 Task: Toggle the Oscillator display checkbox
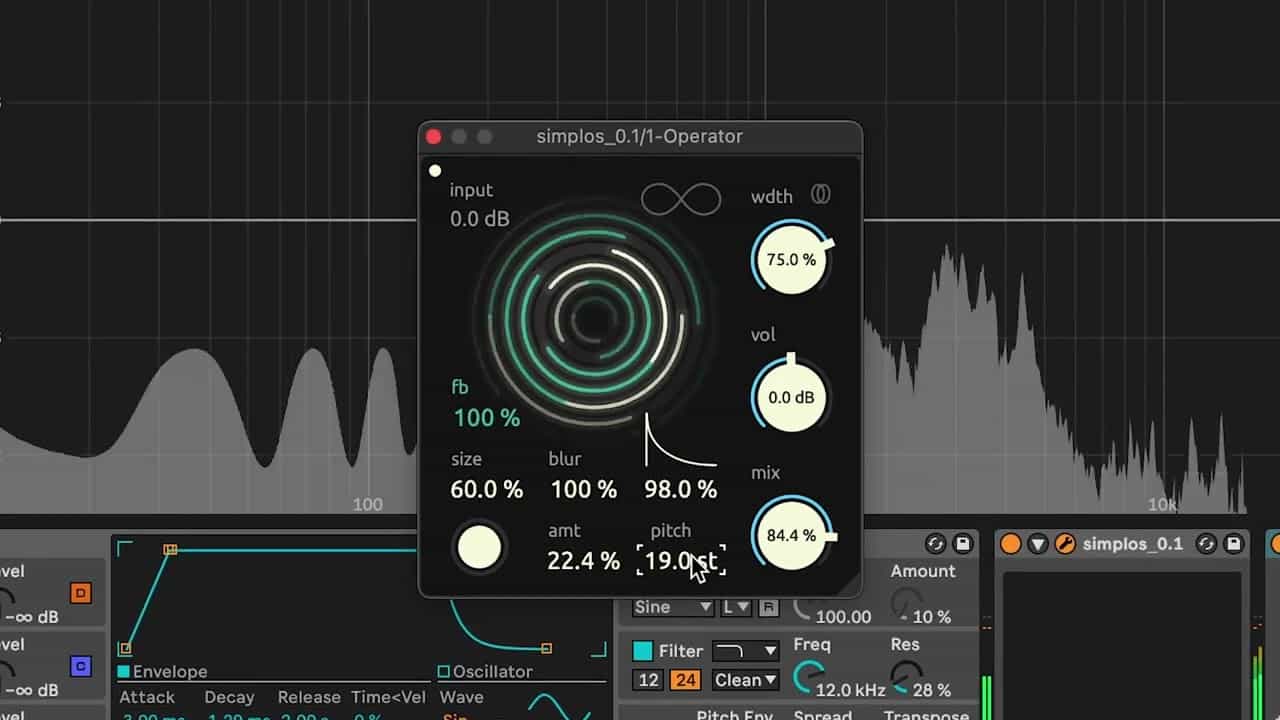pyautogui.click(x=444, y=672)
